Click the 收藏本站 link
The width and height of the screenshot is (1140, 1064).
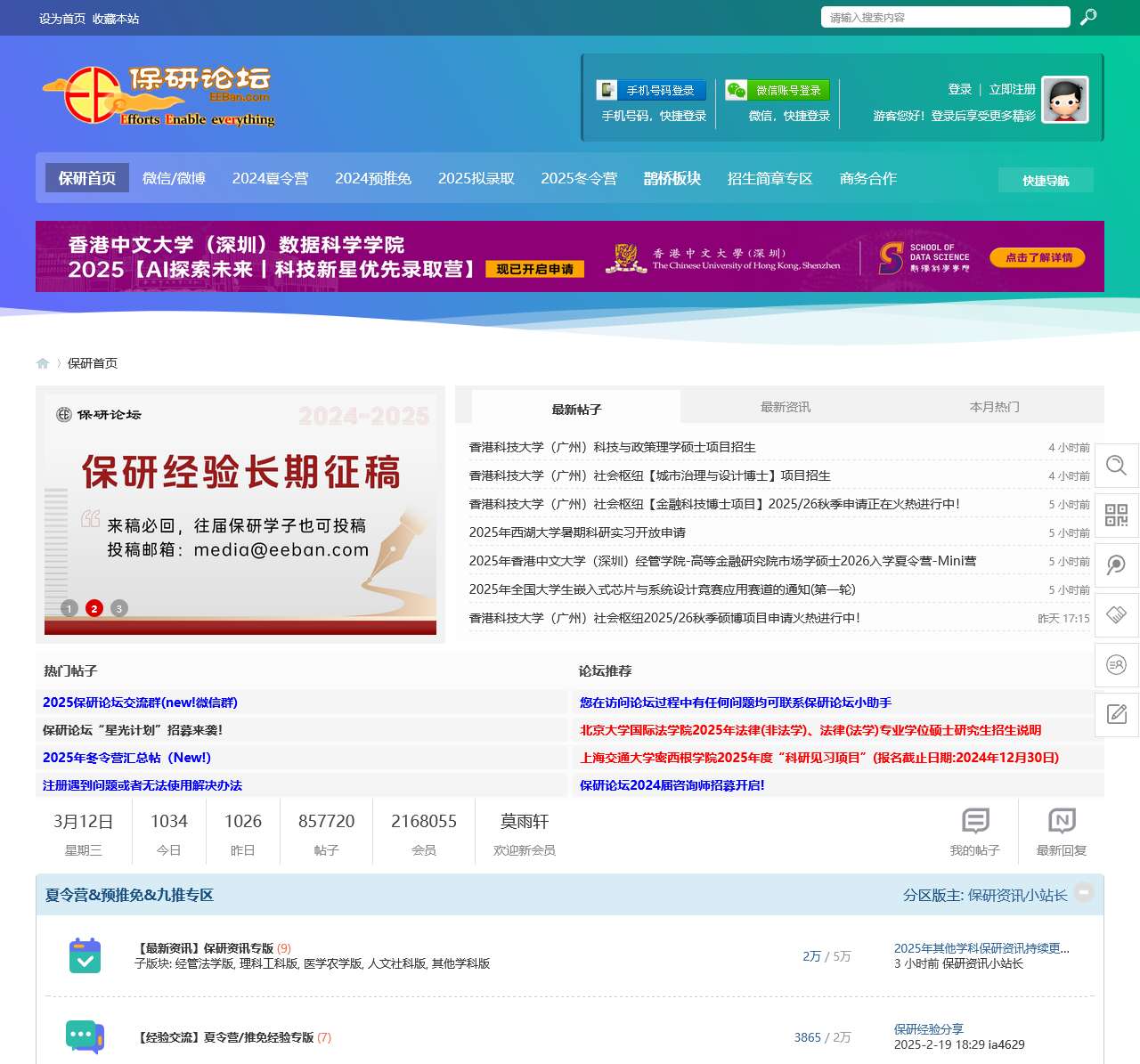116,19
